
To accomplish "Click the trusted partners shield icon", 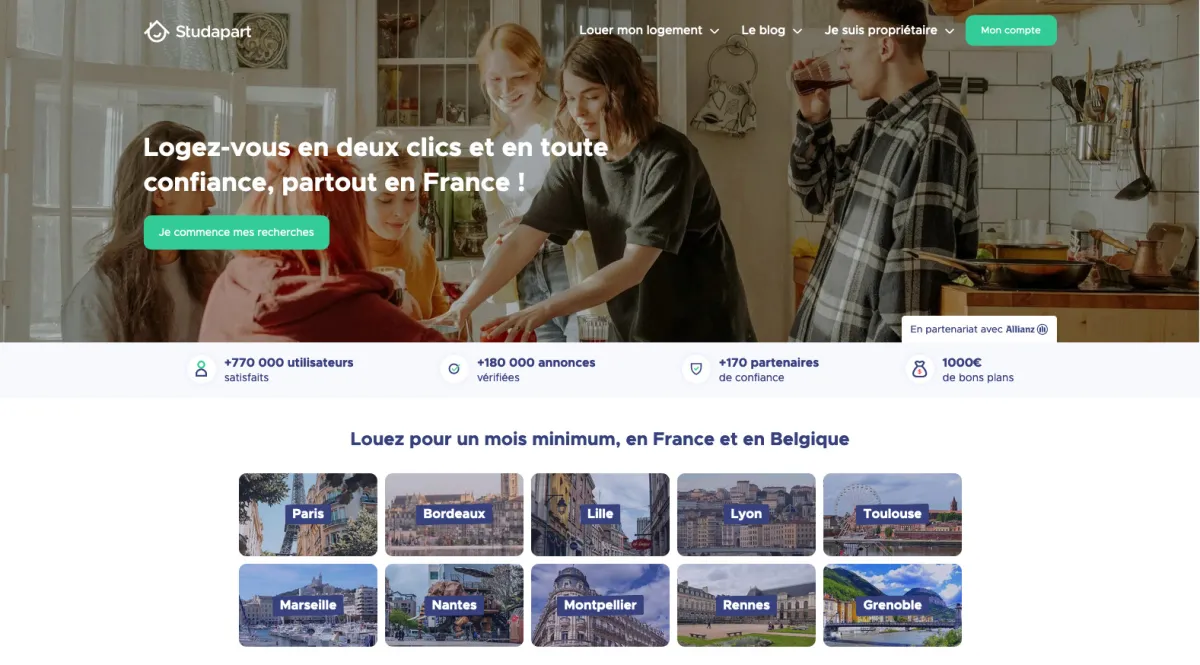I will pos(695,369).
